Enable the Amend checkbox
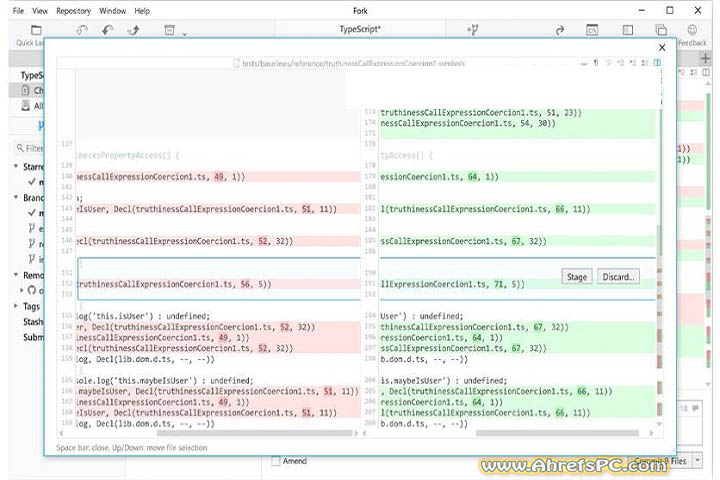 coord(276,461)
